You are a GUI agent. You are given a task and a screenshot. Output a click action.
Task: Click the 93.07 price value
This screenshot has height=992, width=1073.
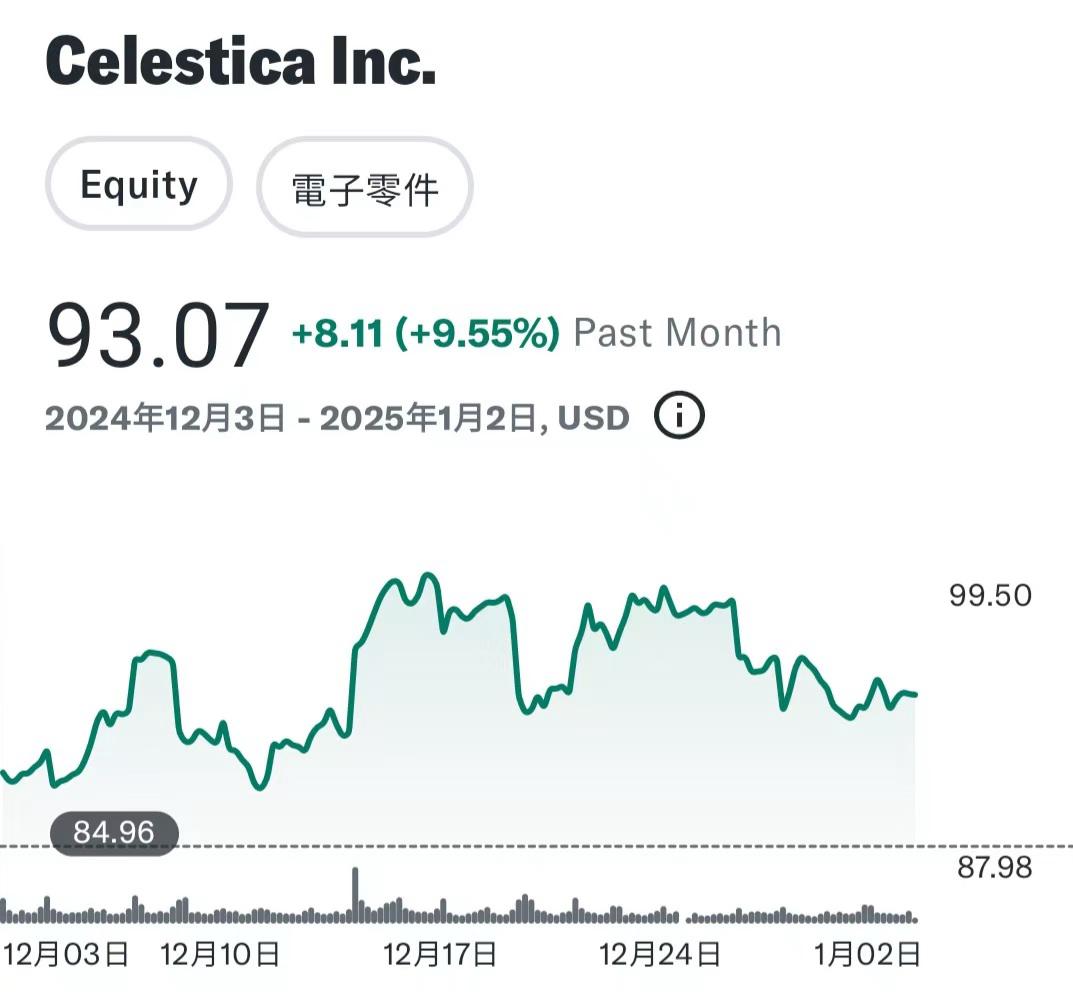pos(158,337)
